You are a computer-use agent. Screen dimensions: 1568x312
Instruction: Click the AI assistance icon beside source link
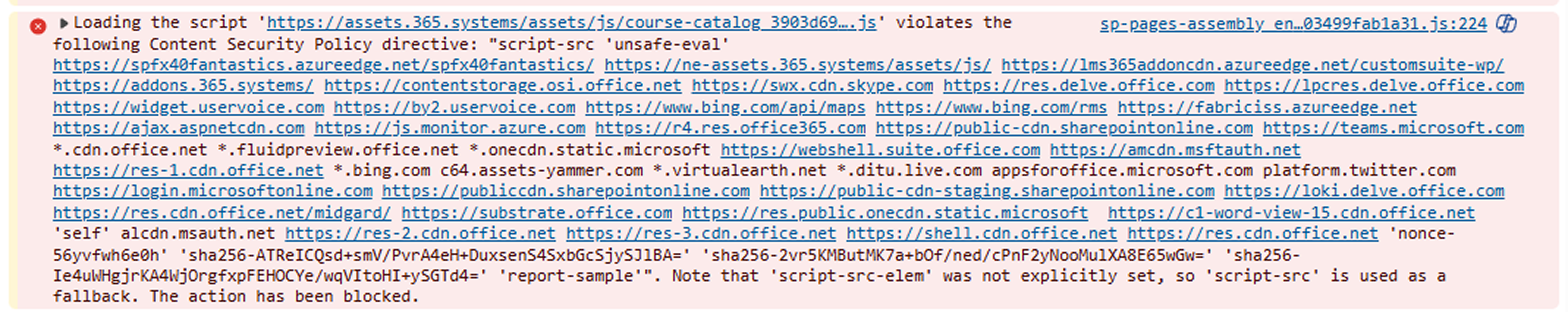click(1507, 24)
